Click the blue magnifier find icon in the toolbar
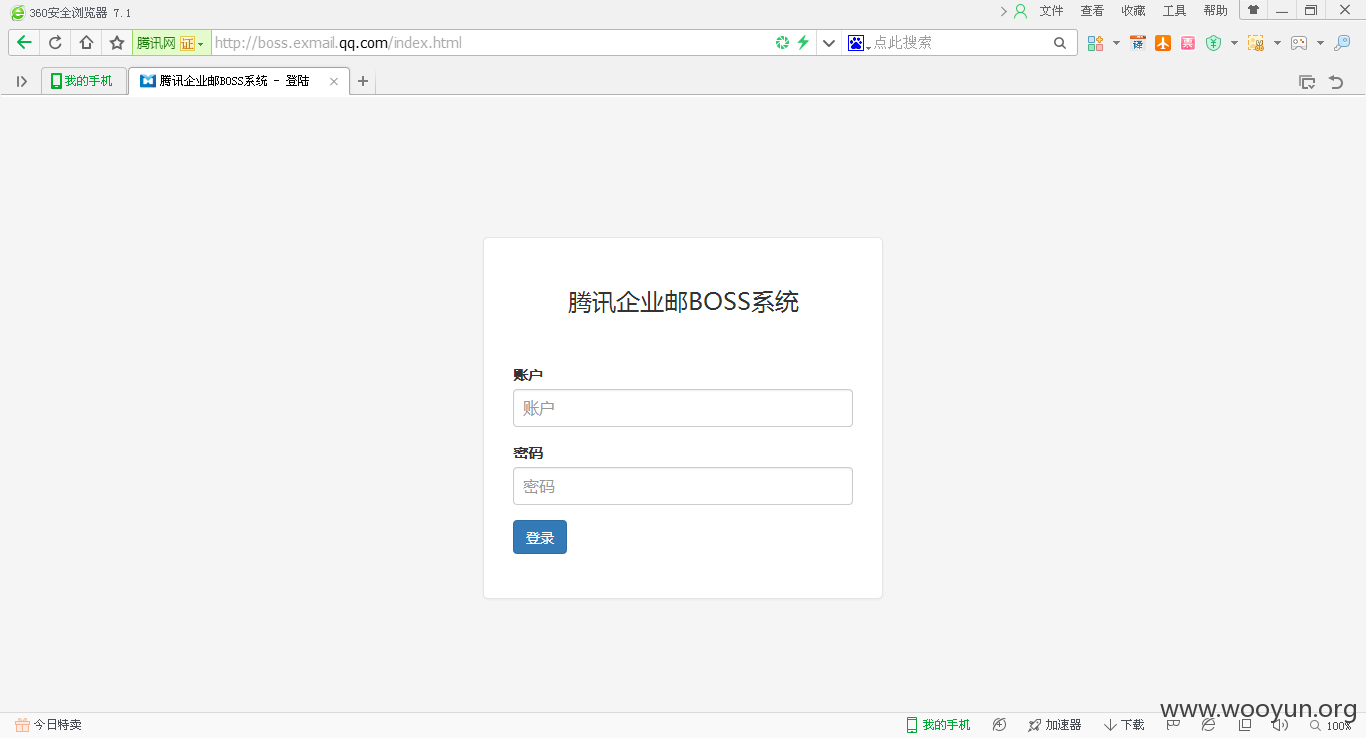 point(1342,43)
